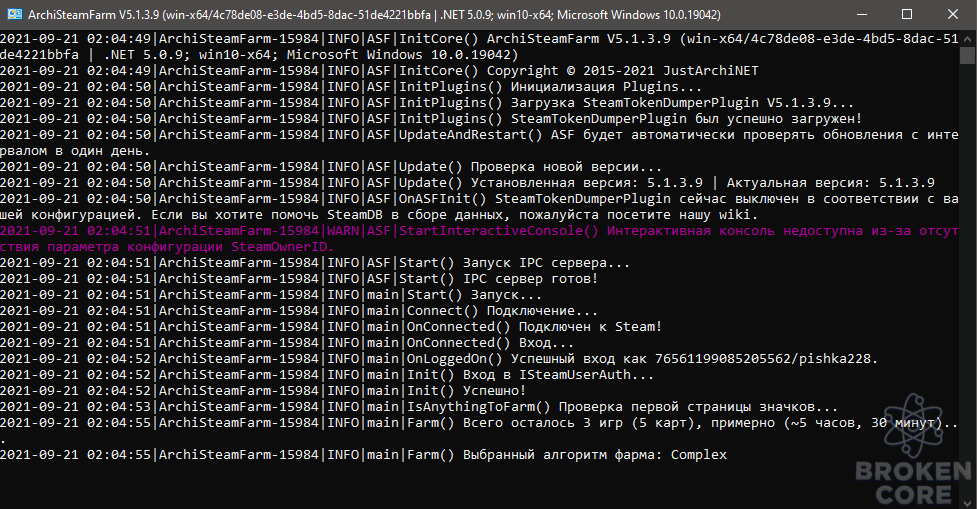Click the ArchiSteamFarm V5.1.3.9 title bar text
The height and width of the screenshot is (509, 977).
click(374, 14)
